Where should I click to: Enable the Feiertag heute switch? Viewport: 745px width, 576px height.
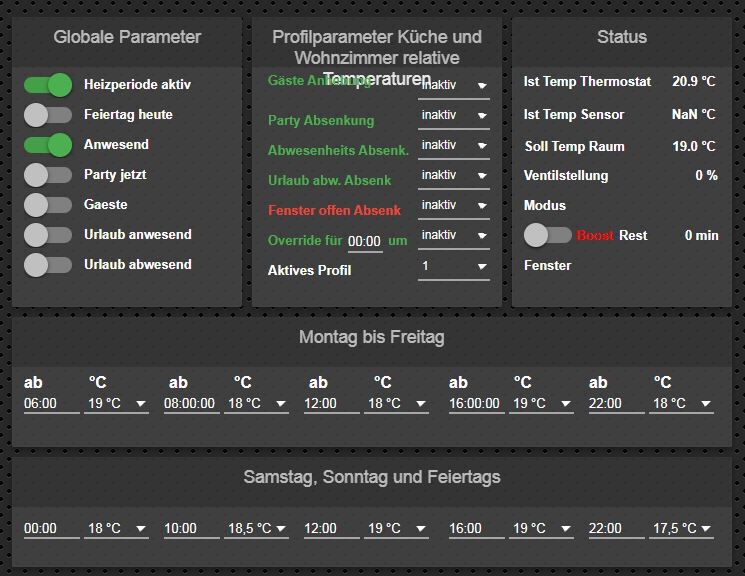pyautogui.click(x=48, y=115)
